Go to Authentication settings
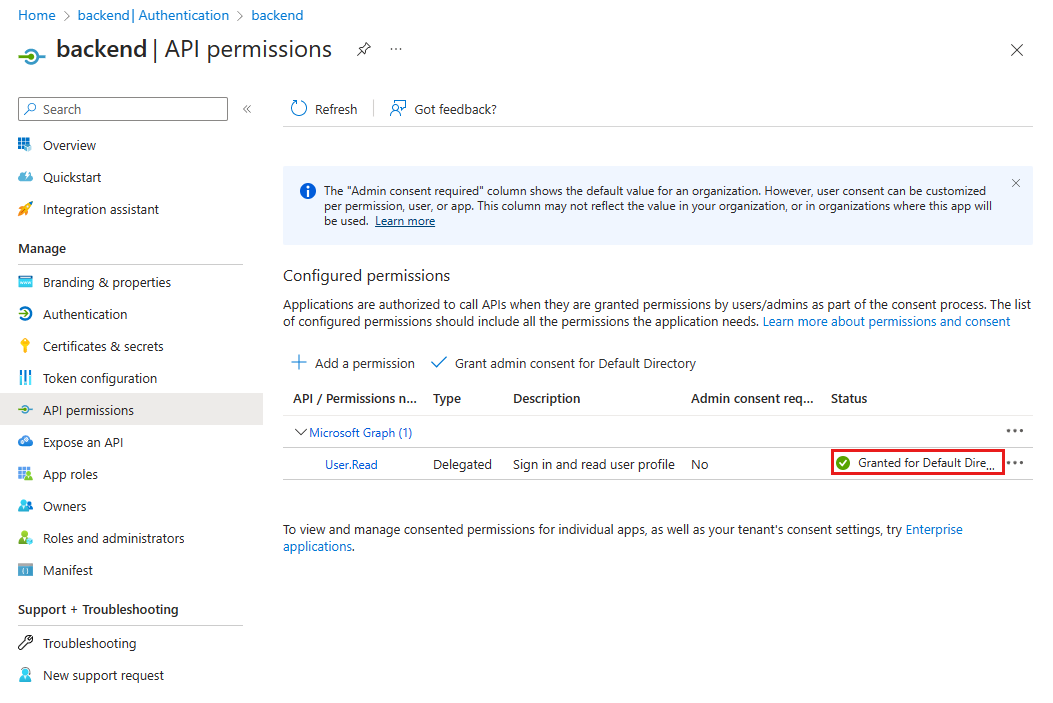This screenshot has height=703, width=1053. (x=85, y=314)
